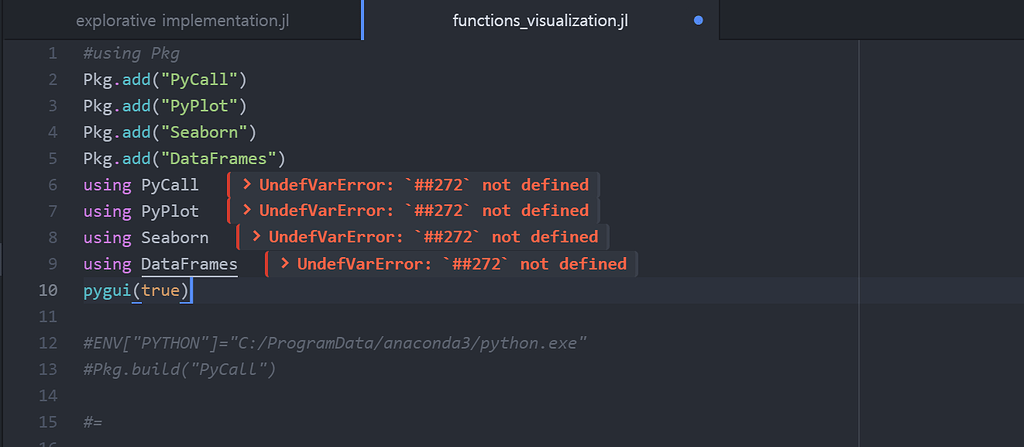Click line number 10 in the gutter
This screenshot has height=447, width=1024.
(x=48, y=290)
